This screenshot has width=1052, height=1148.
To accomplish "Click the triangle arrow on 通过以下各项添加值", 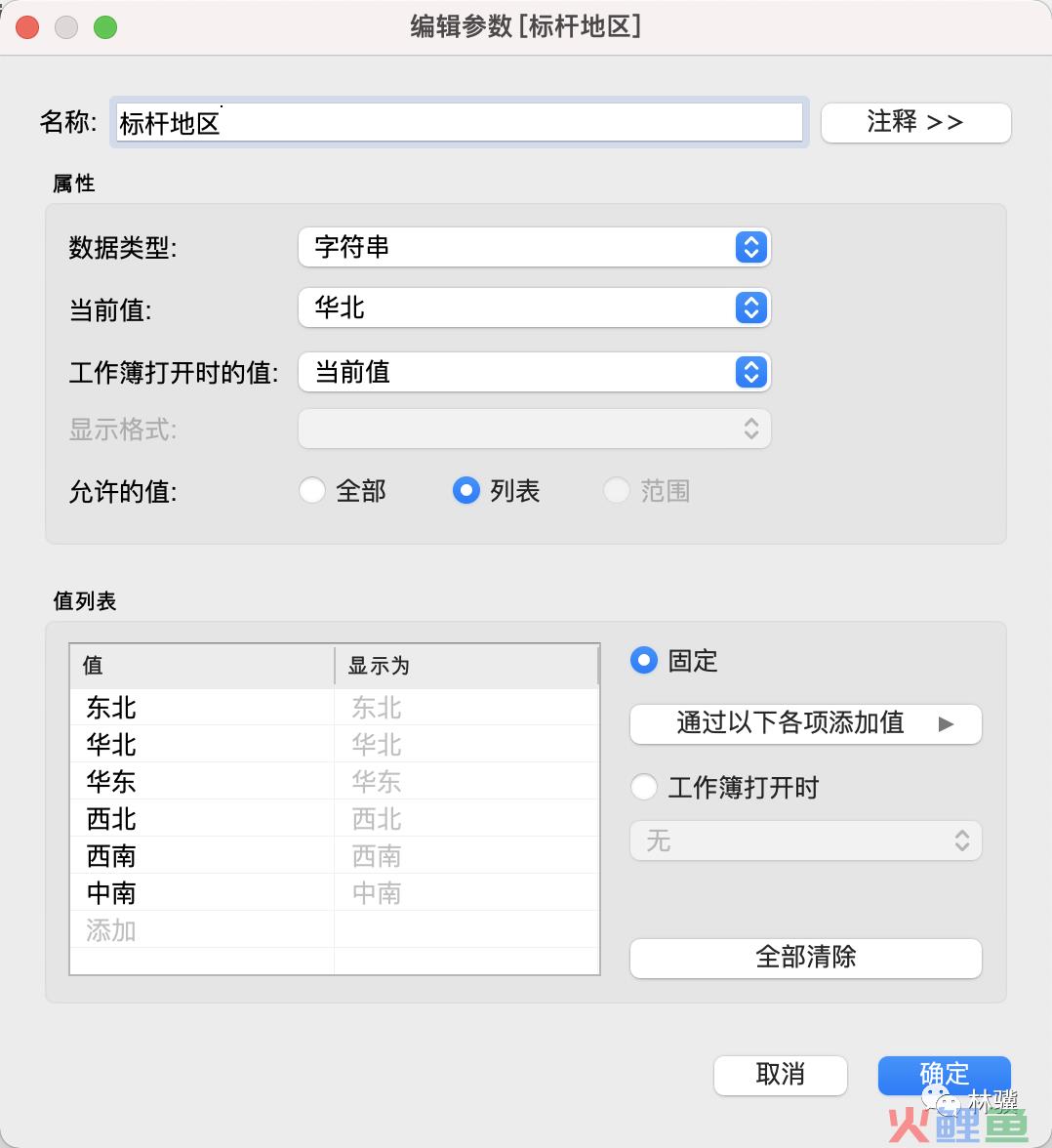I will click(x=946, y=724).
